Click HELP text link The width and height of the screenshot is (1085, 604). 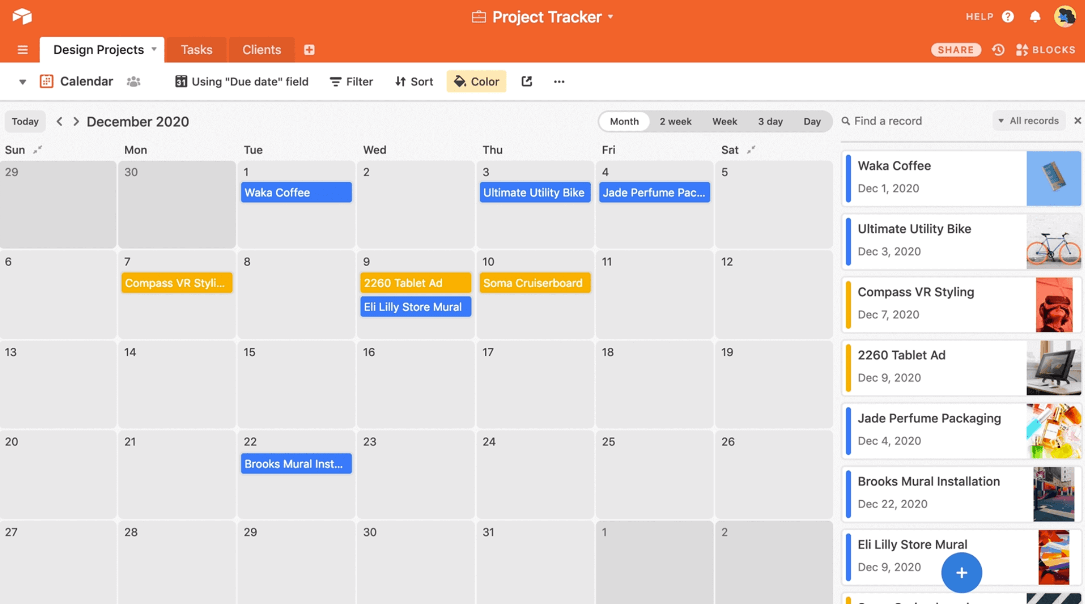(x=979, y=17)
